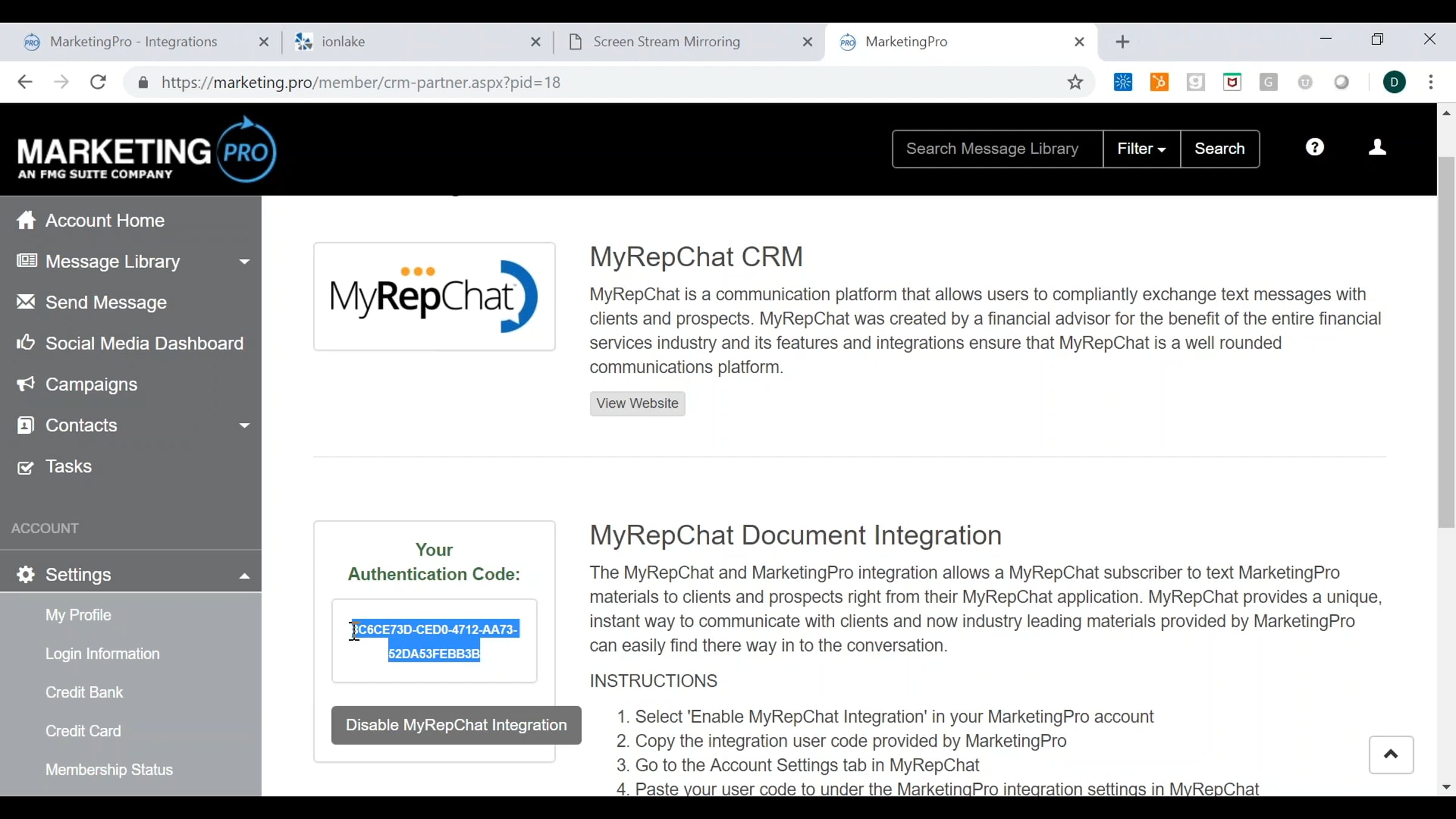This screenshot has width=1456, height=819.
Task: Open My Profile settings
Action: pyautogui.click(x=78, y=615)
